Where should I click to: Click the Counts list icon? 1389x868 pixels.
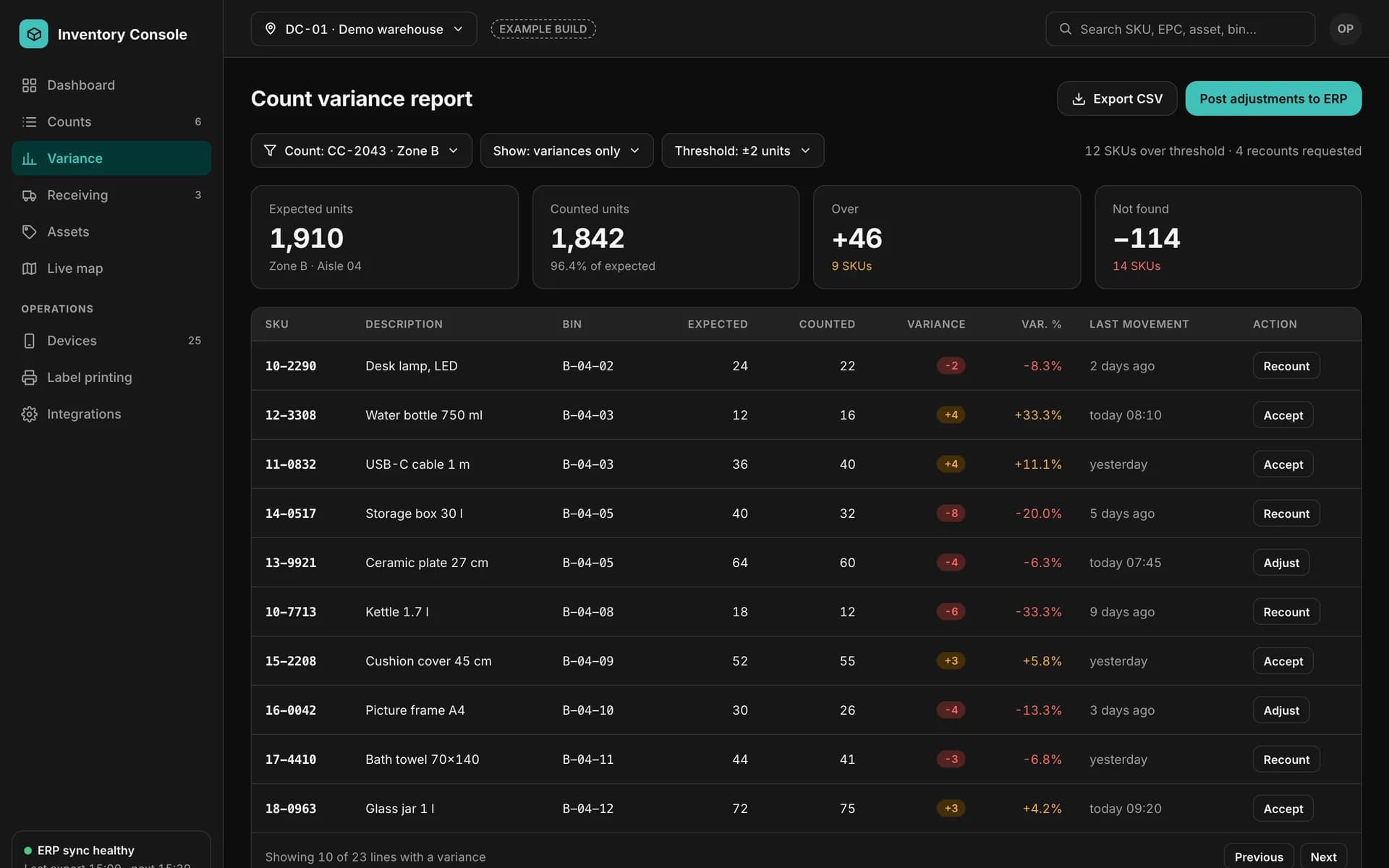[x=29, y=122]
